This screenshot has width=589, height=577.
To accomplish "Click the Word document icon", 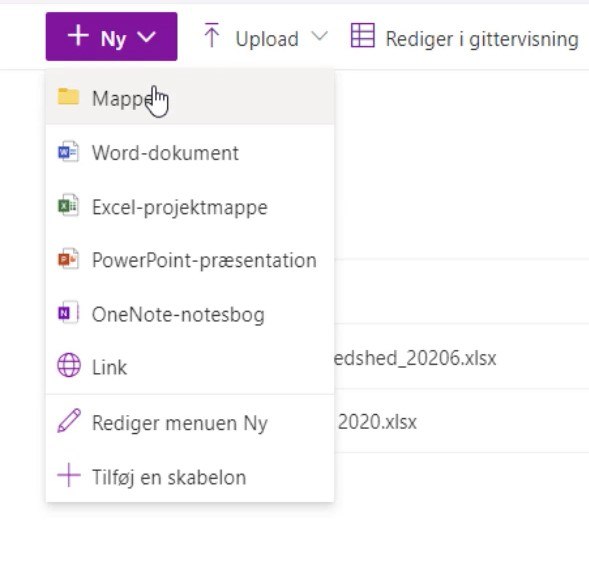I will point(68,152).
